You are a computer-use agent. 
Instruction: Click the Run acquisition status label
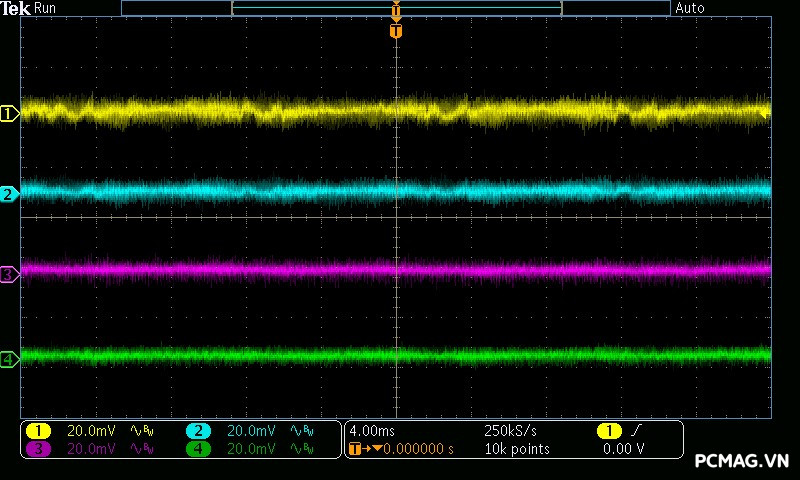click(45, 8)
